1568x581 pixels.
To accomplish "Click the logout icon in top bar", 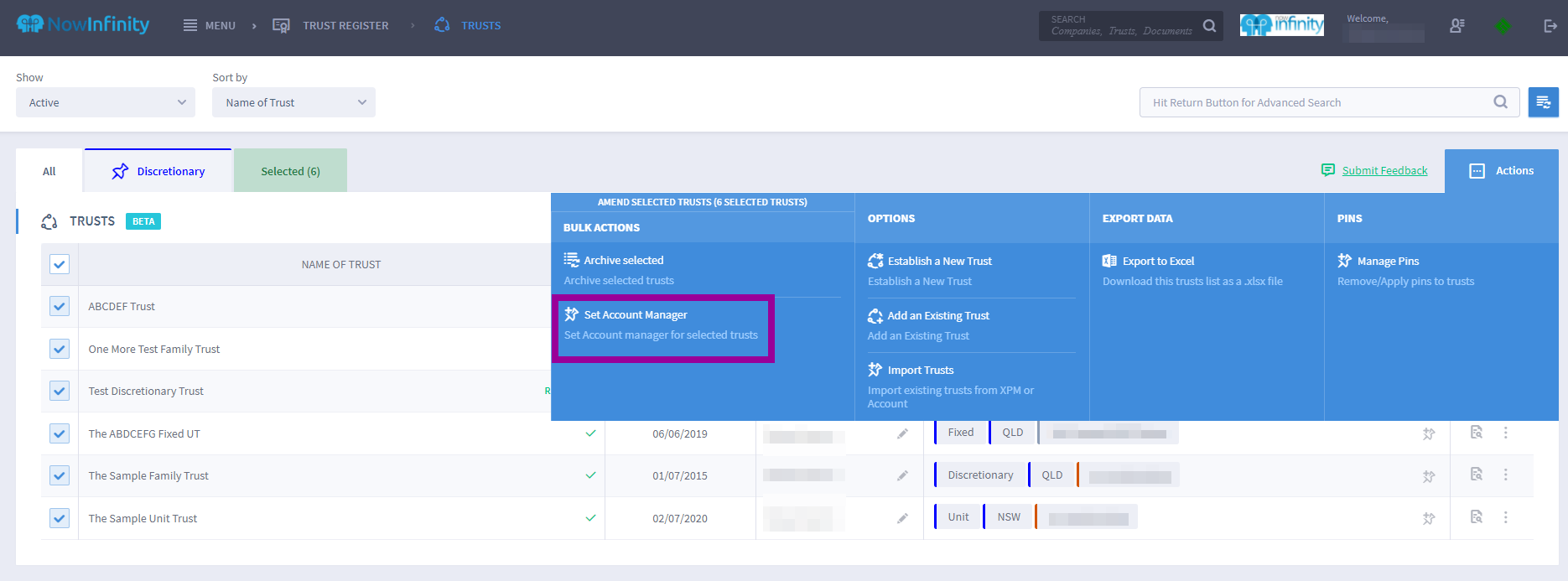I will coord(1550,26).
